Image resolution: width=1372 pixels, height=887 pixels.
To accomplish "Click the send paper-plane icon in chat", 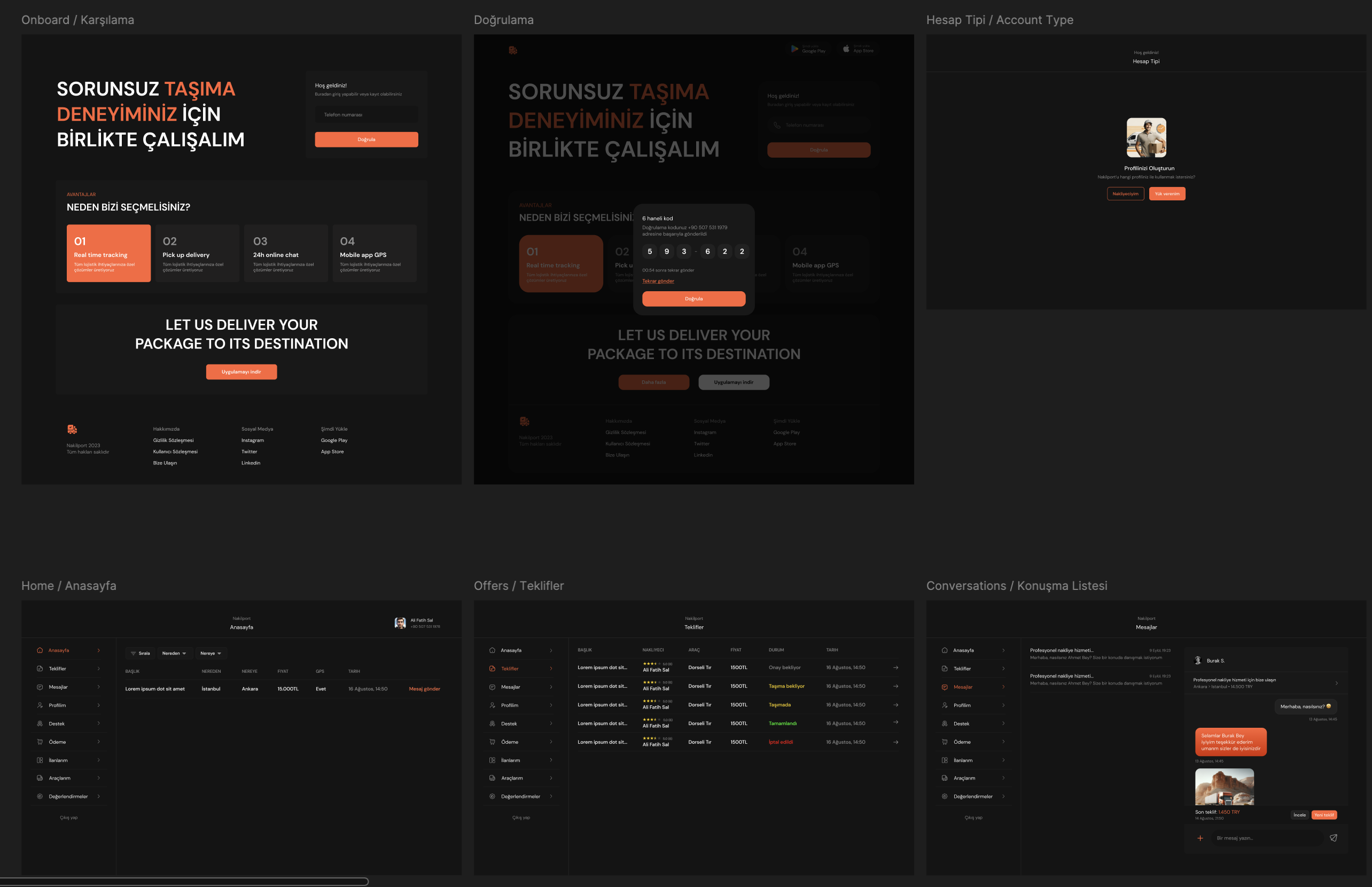I will pos(1334,837).
